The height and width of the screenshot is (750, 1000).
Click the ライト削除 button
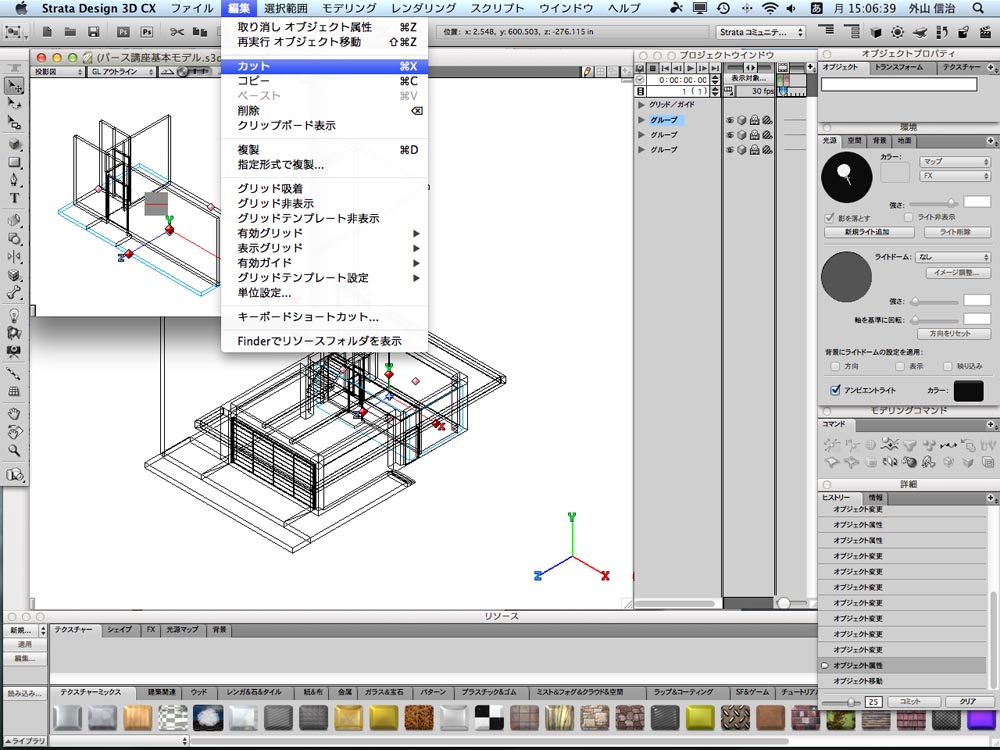click(x=955, y=232)
